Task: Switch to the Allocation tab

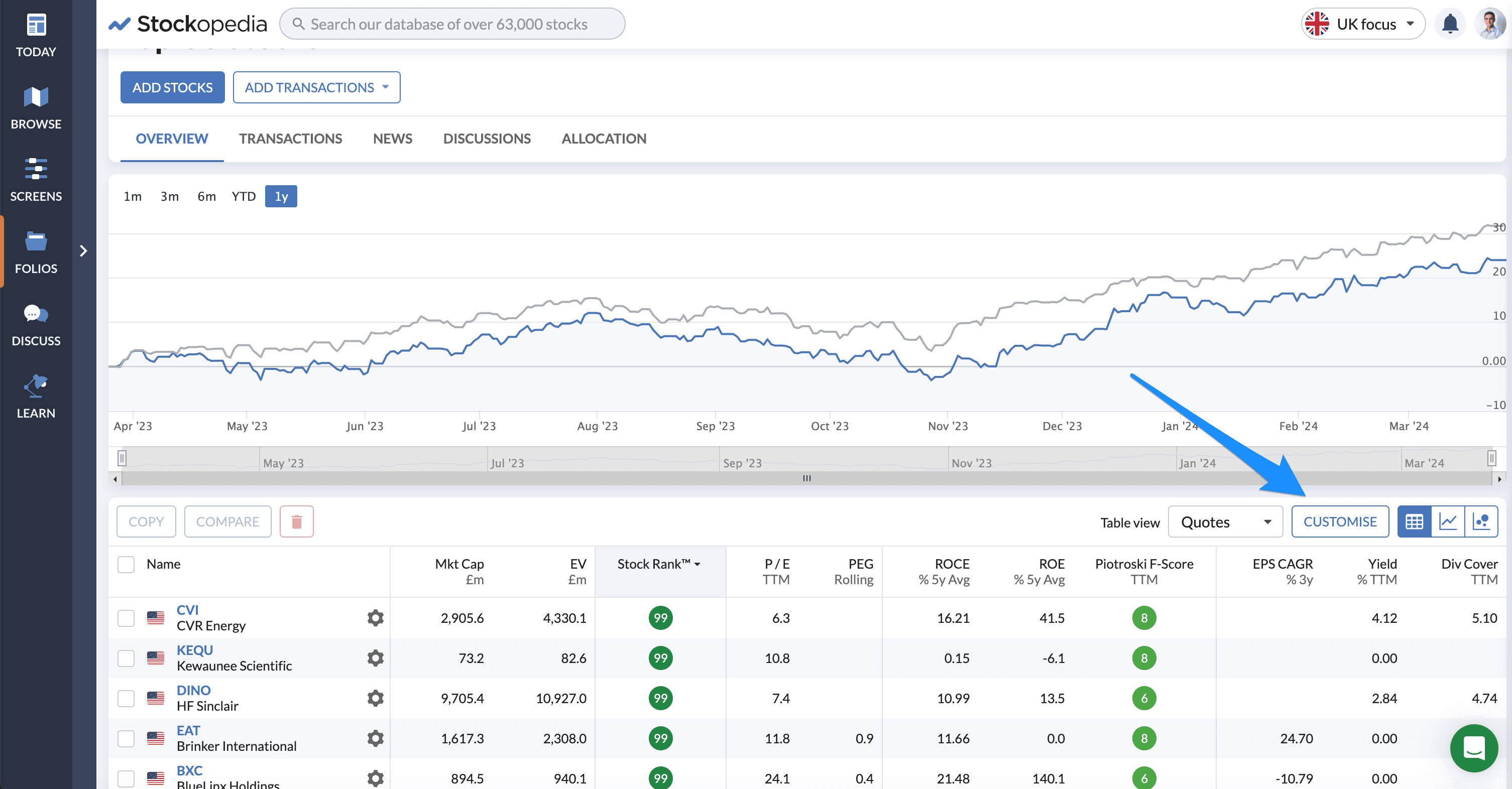Action: coord(604,139)
